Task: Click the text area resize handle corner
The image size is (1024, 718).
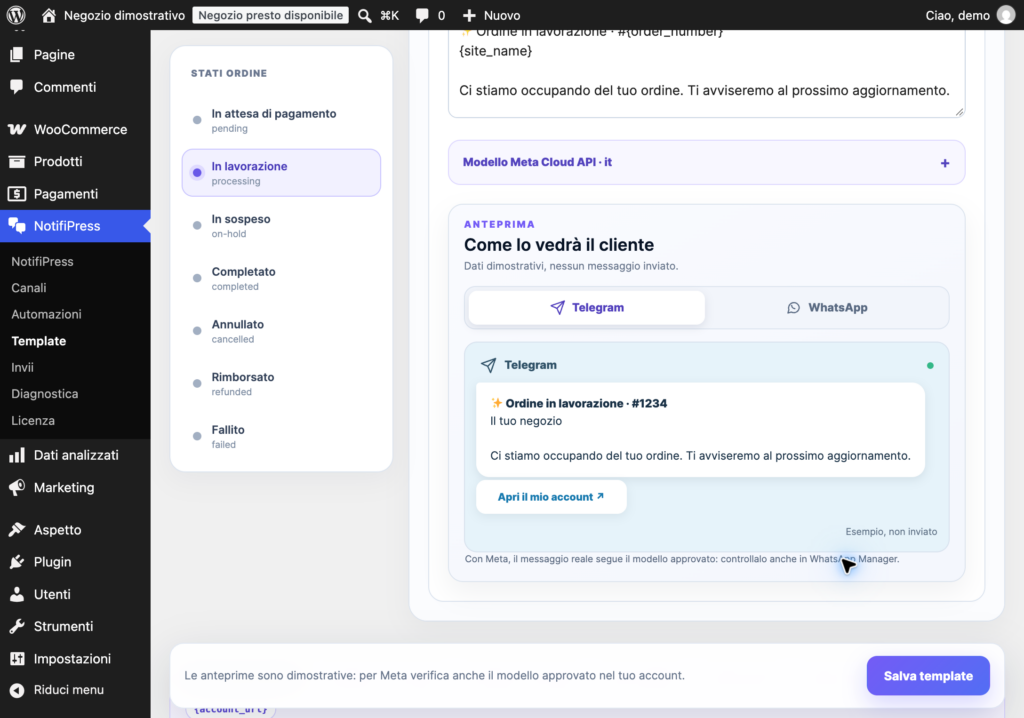Action: coord(959,112)
